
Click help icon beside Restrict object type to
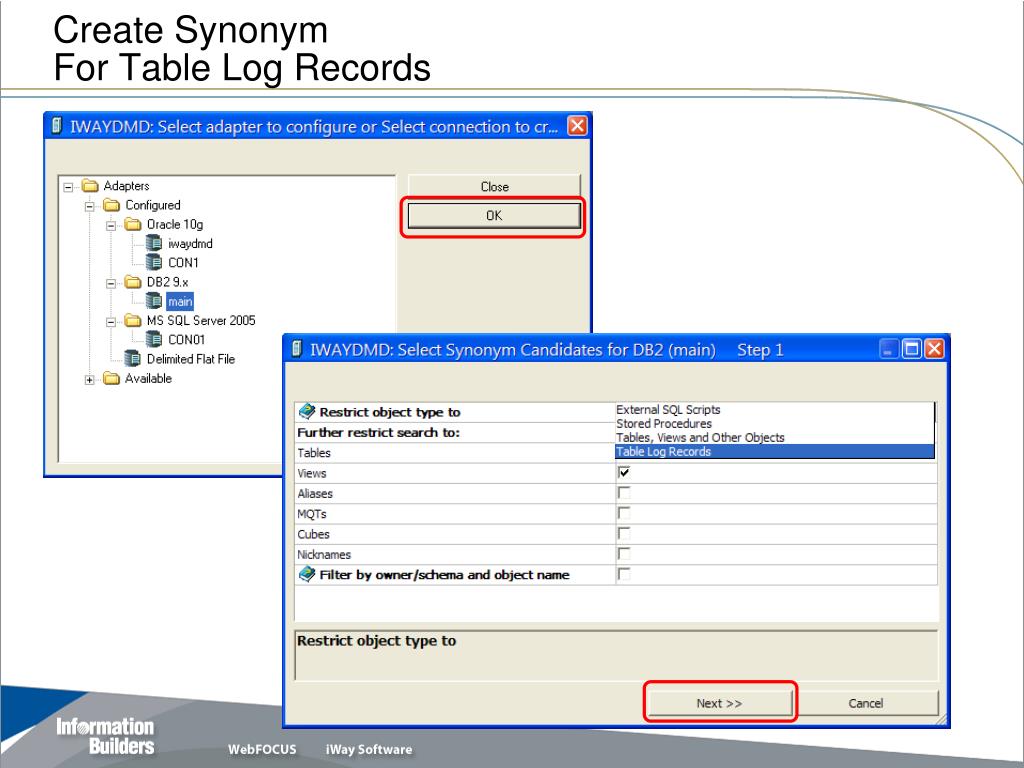pos(306,411)
